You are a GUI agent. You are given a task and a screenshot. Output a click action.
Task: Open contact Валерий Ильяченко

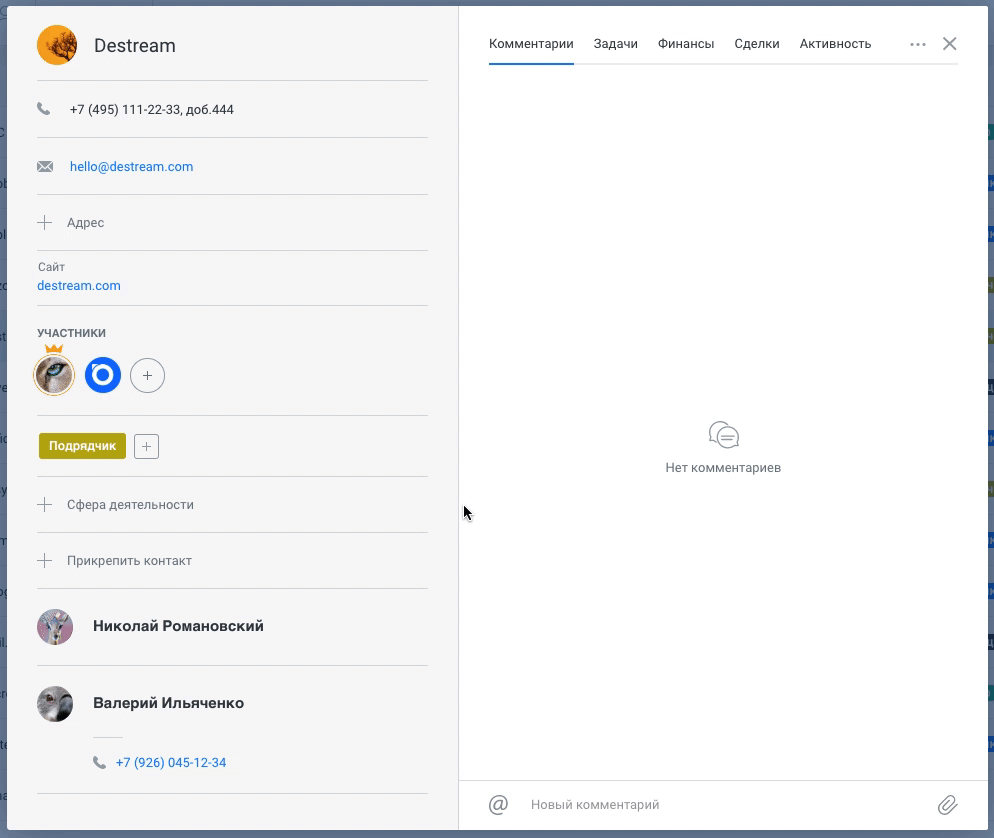[x=169, y=703]
